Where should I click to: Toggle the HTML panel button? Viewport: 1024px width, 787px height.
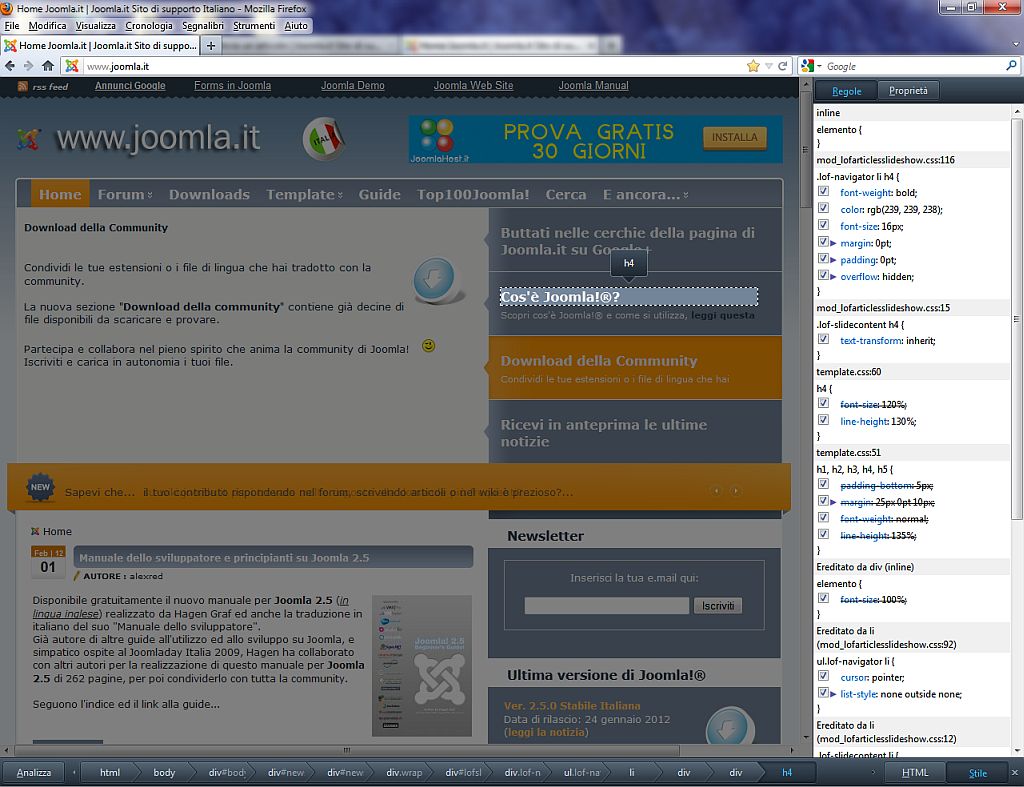915,773
